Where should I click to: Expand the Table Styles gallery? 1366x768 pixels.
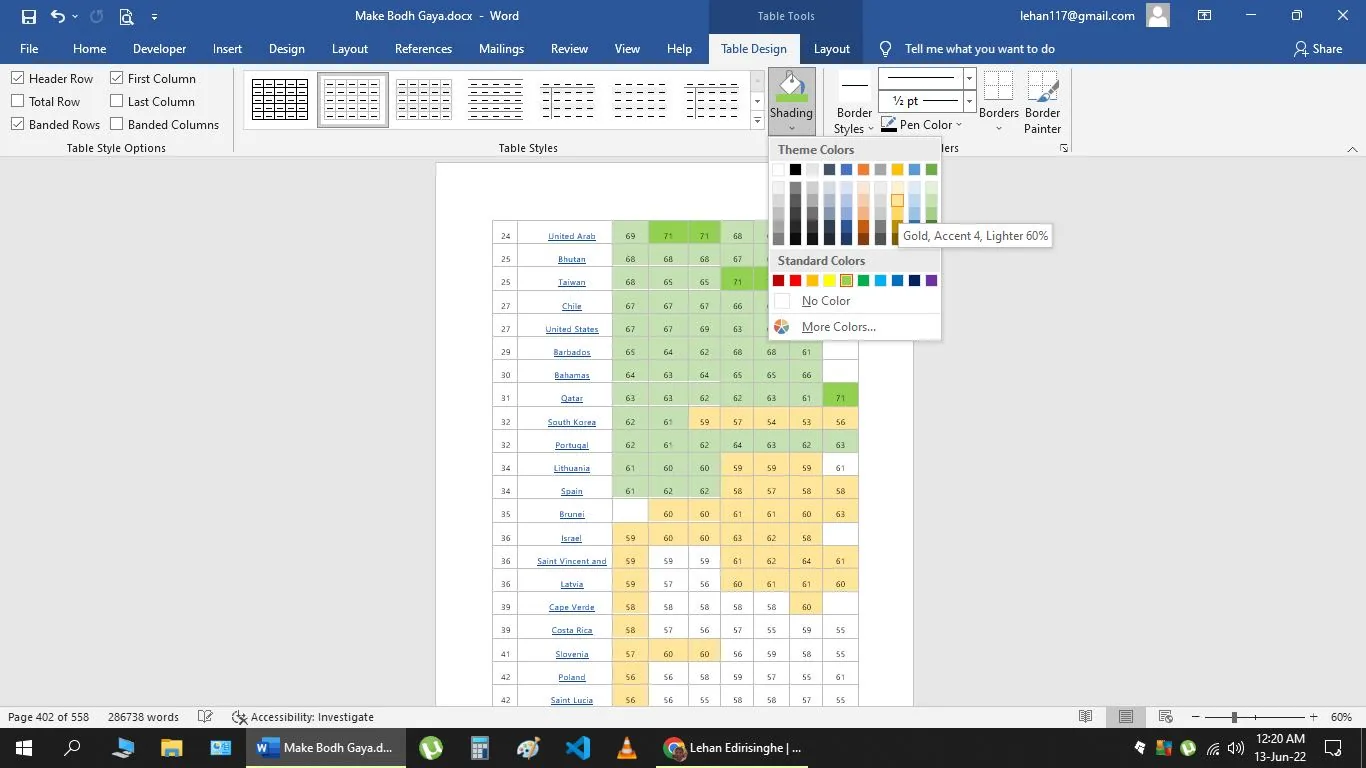757,121
